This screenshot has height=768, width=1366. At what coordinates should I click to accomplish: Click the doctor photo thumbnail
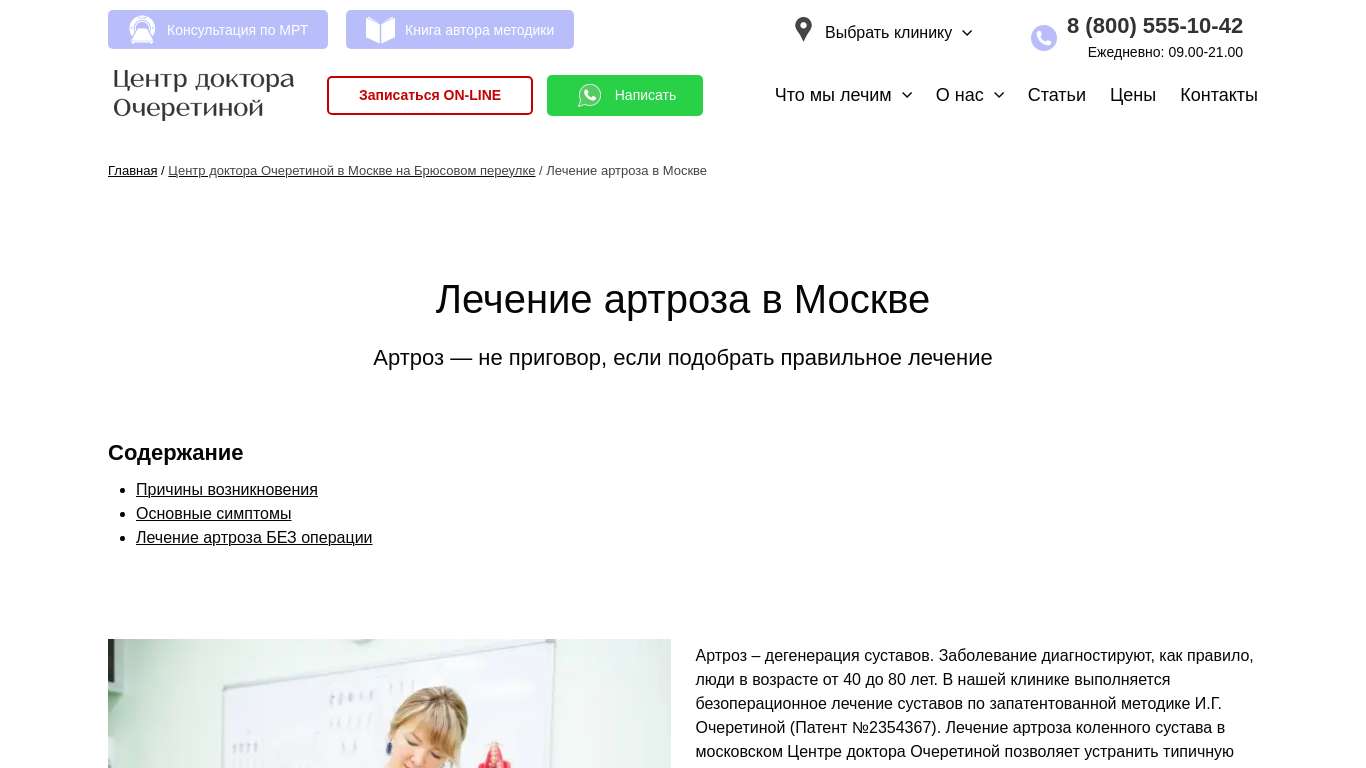coord(389,703)
